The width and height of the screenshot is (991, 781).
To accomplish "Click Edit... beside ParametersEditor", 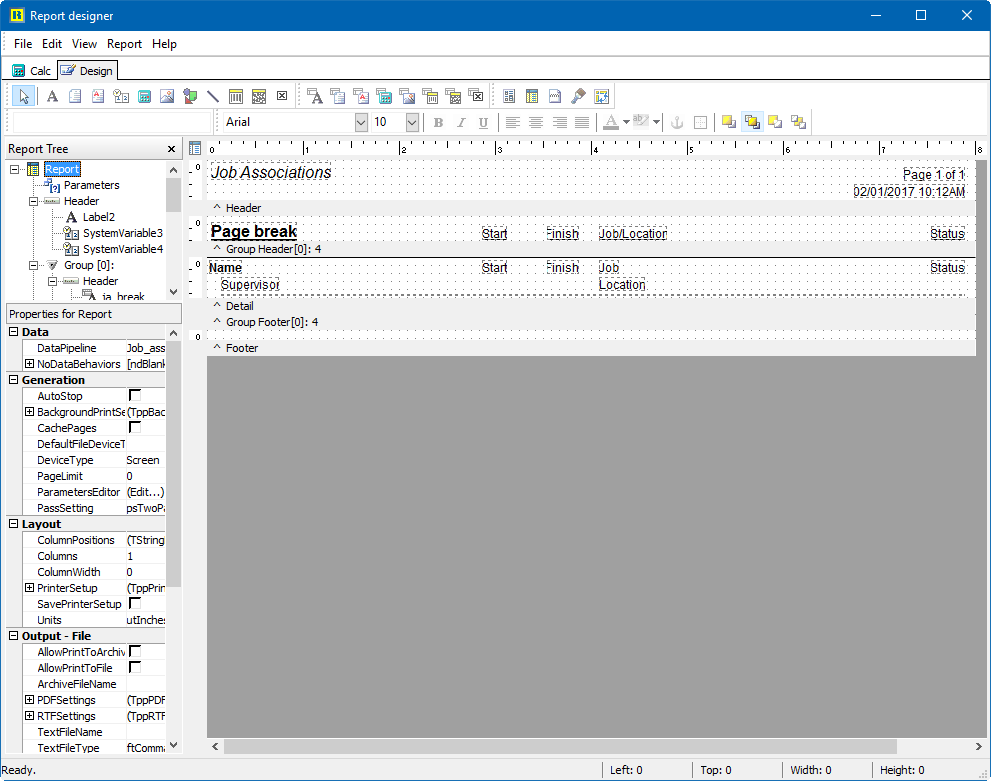I will point(145,492).
